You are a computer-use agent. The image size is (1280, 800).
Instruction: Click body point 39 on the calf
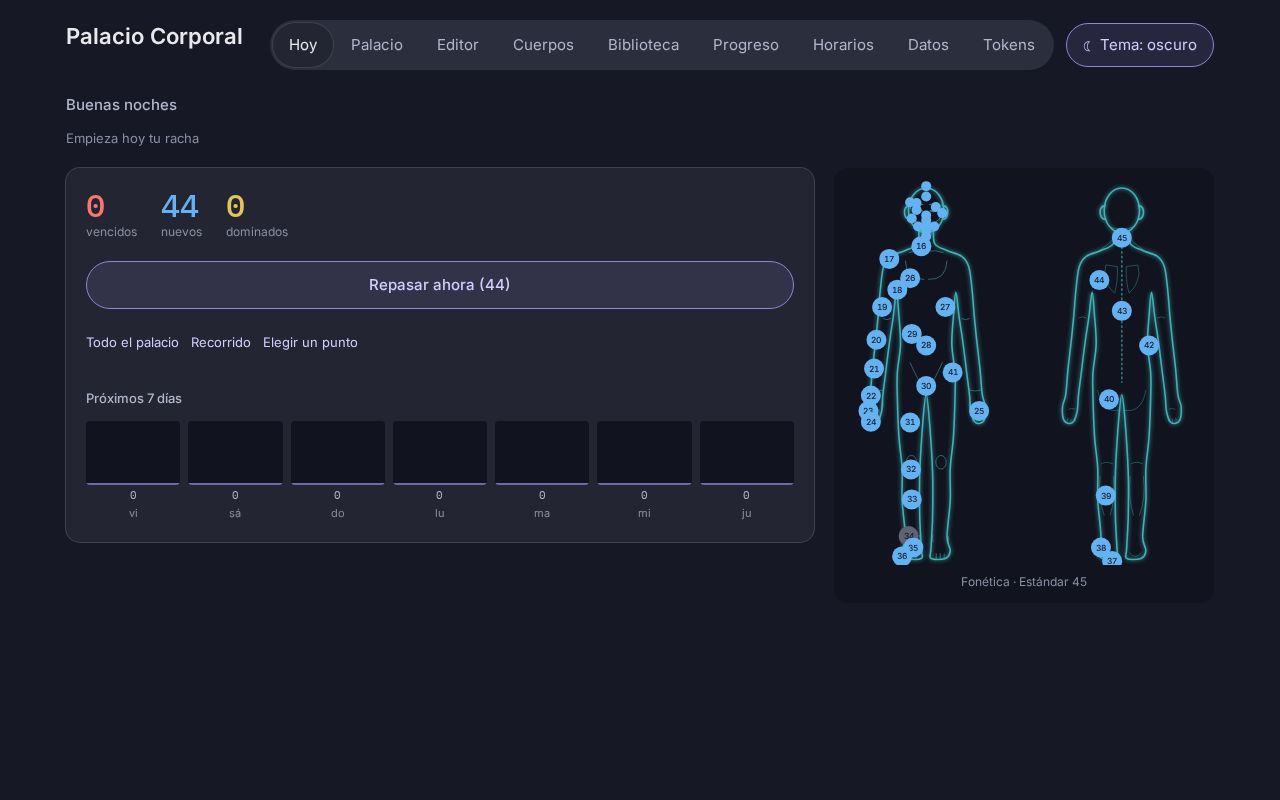[1106, 495]
